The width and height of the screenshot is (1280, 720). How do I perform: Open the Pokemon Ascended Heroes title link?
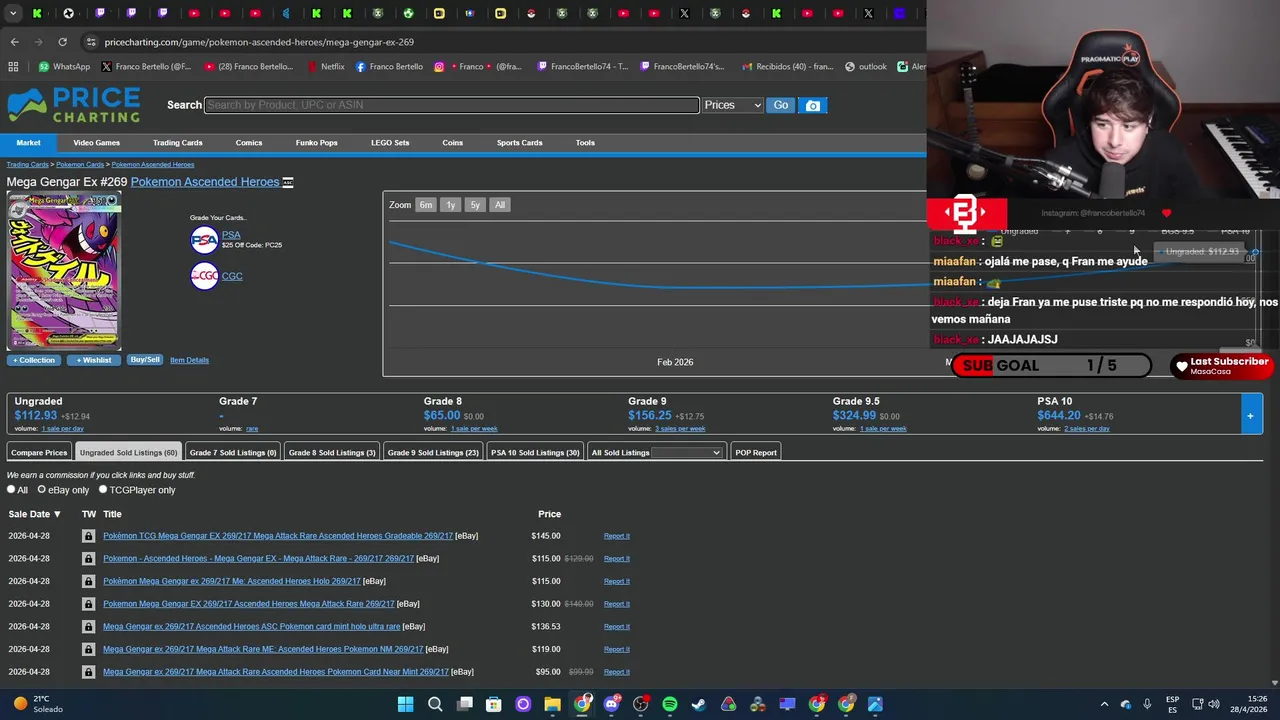coord(205,182)
